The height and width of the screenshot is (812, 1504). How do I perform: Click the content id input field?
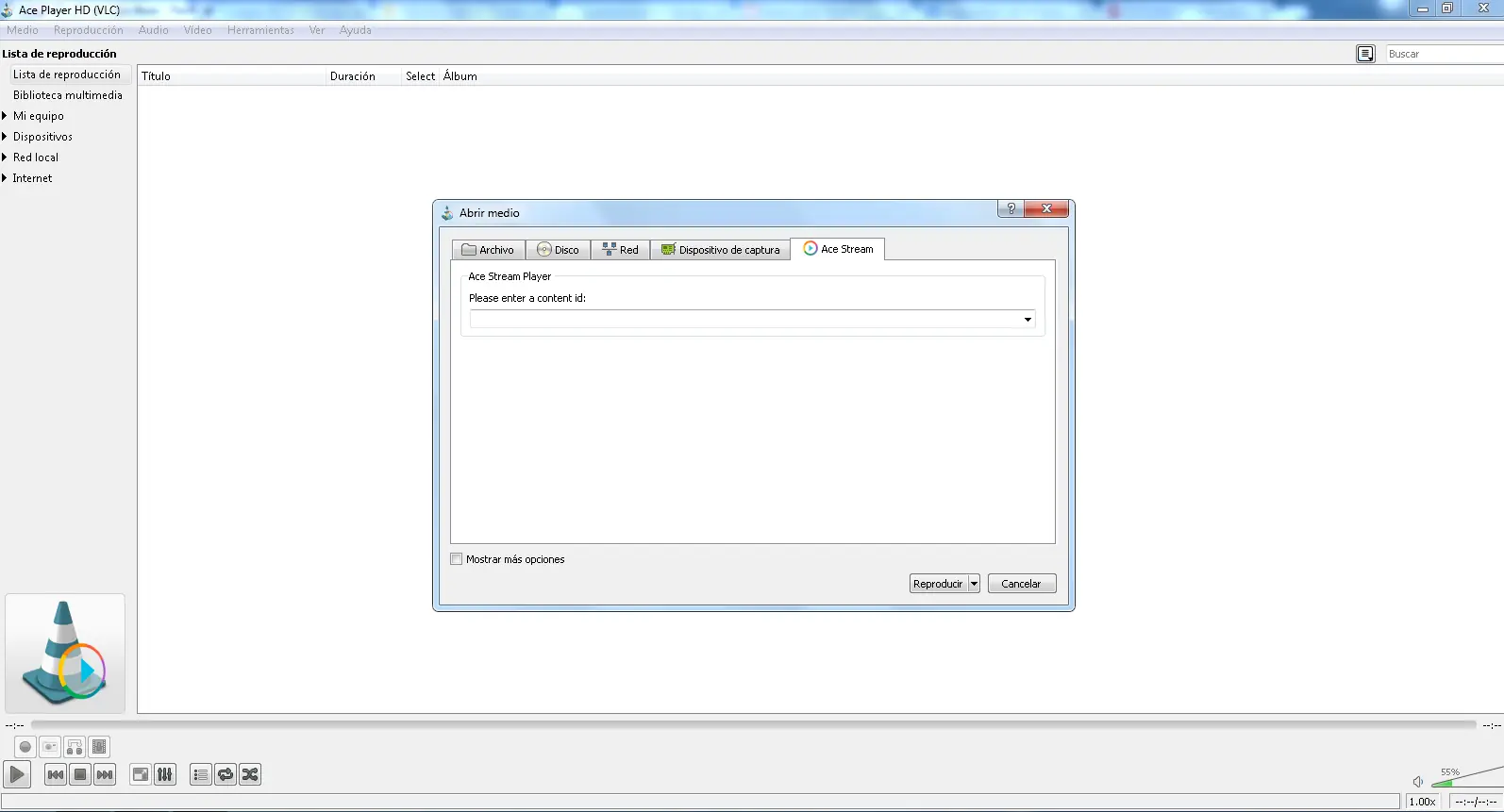tap(744, 320)
